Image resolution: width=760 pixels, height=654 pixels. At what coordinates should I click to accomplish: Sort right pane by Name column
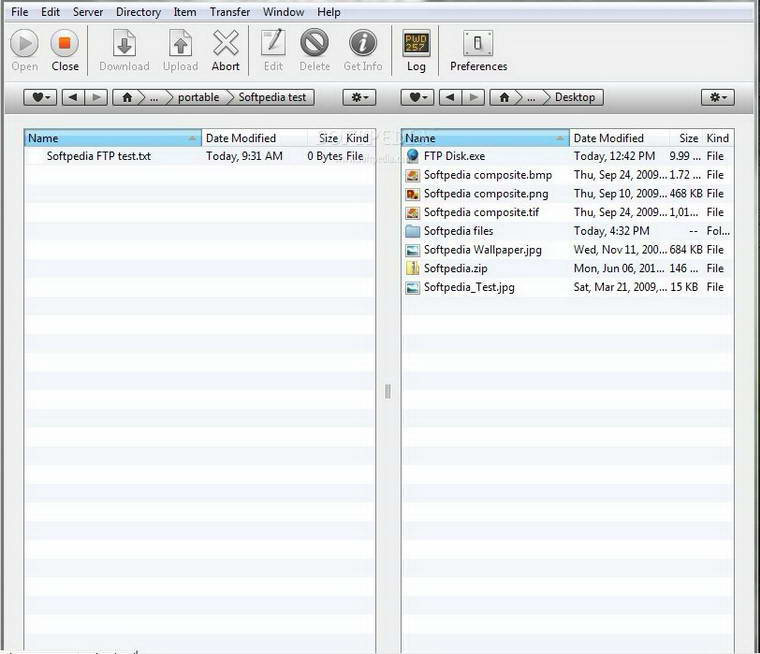click(486, 138)
